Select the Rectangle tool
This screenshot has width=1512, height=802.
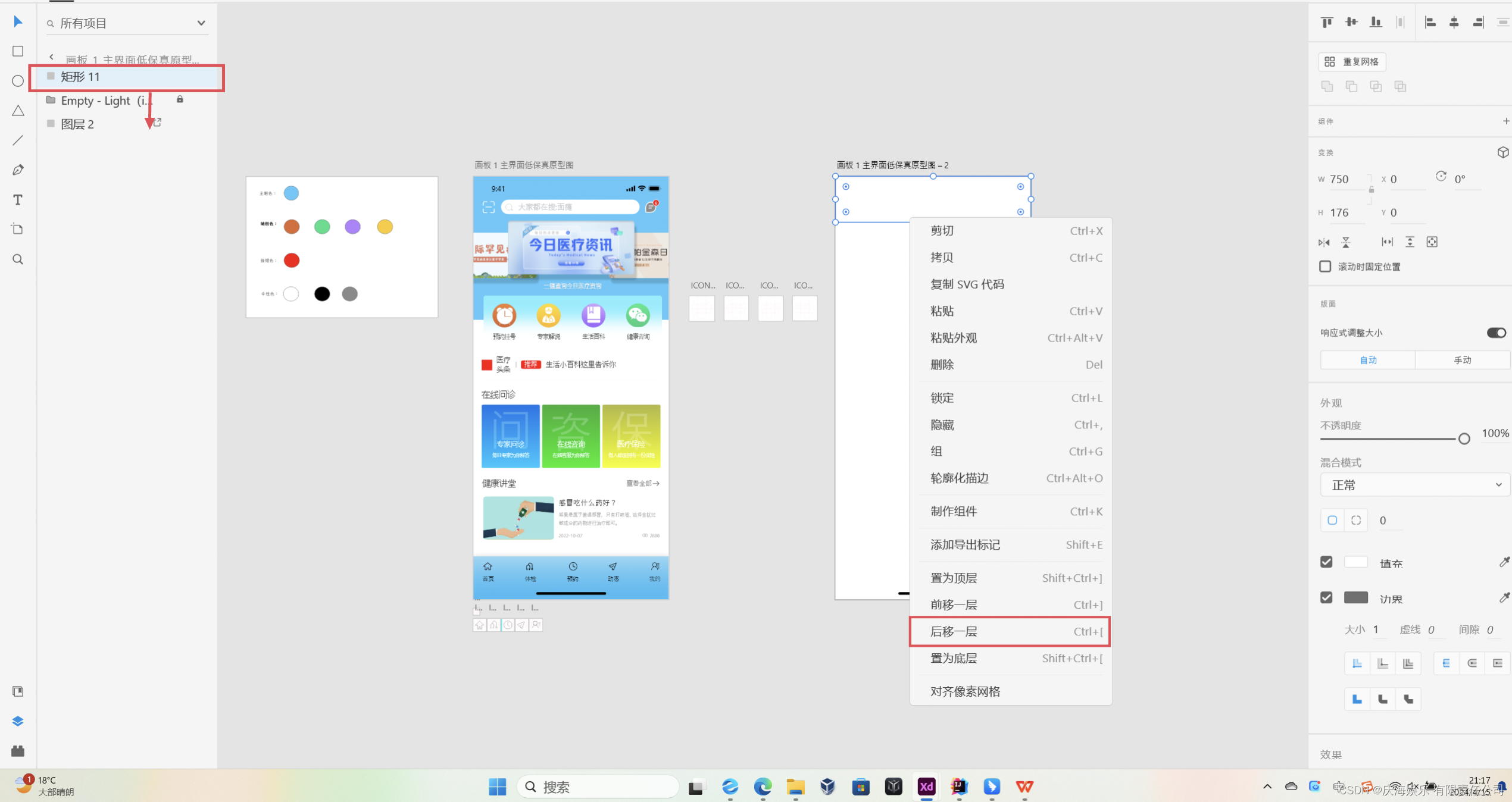[18, 51]
